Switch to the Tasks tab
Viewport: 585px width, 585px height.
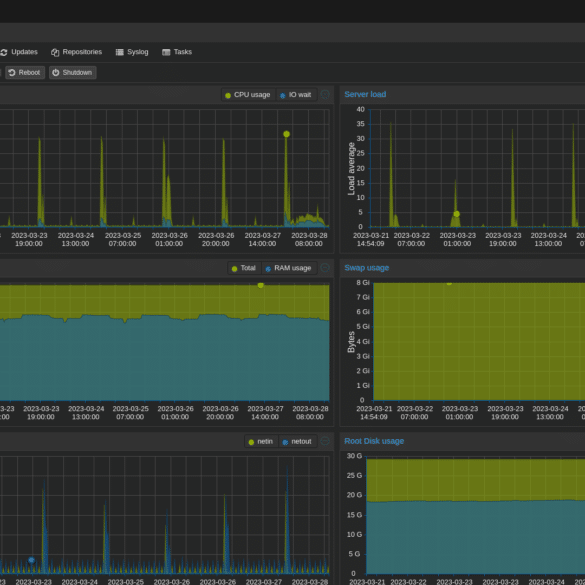[177, 52]
